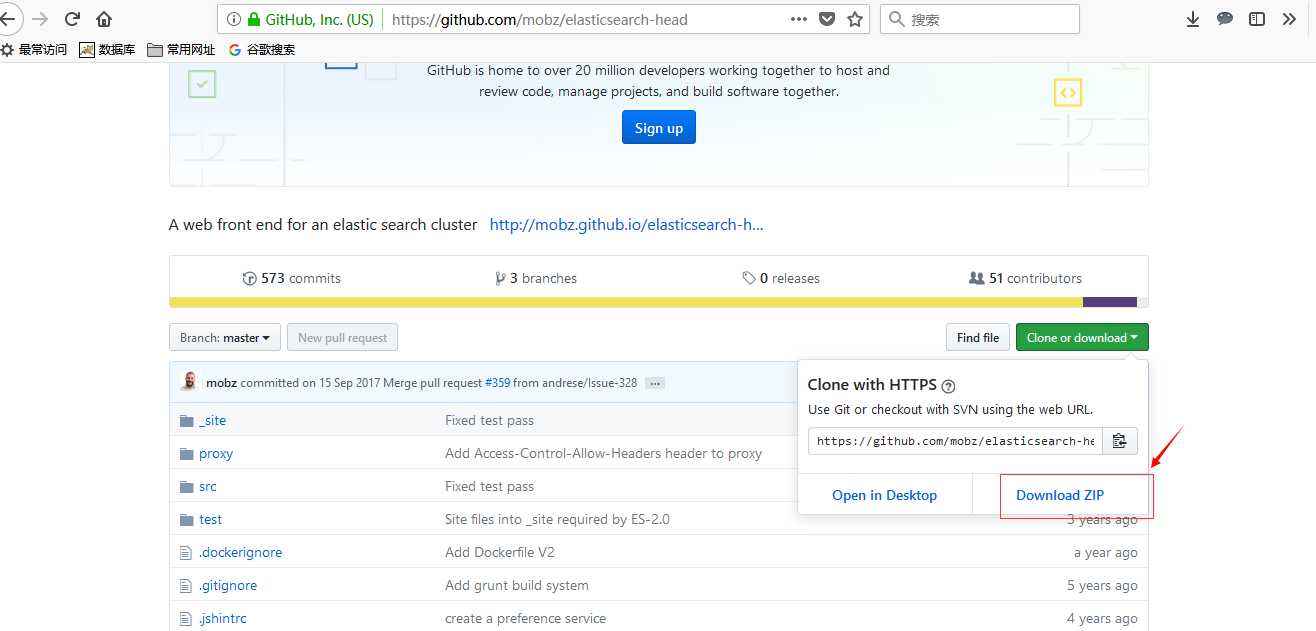
Task: Go to the browser home page
Action: tap(104, 19)
